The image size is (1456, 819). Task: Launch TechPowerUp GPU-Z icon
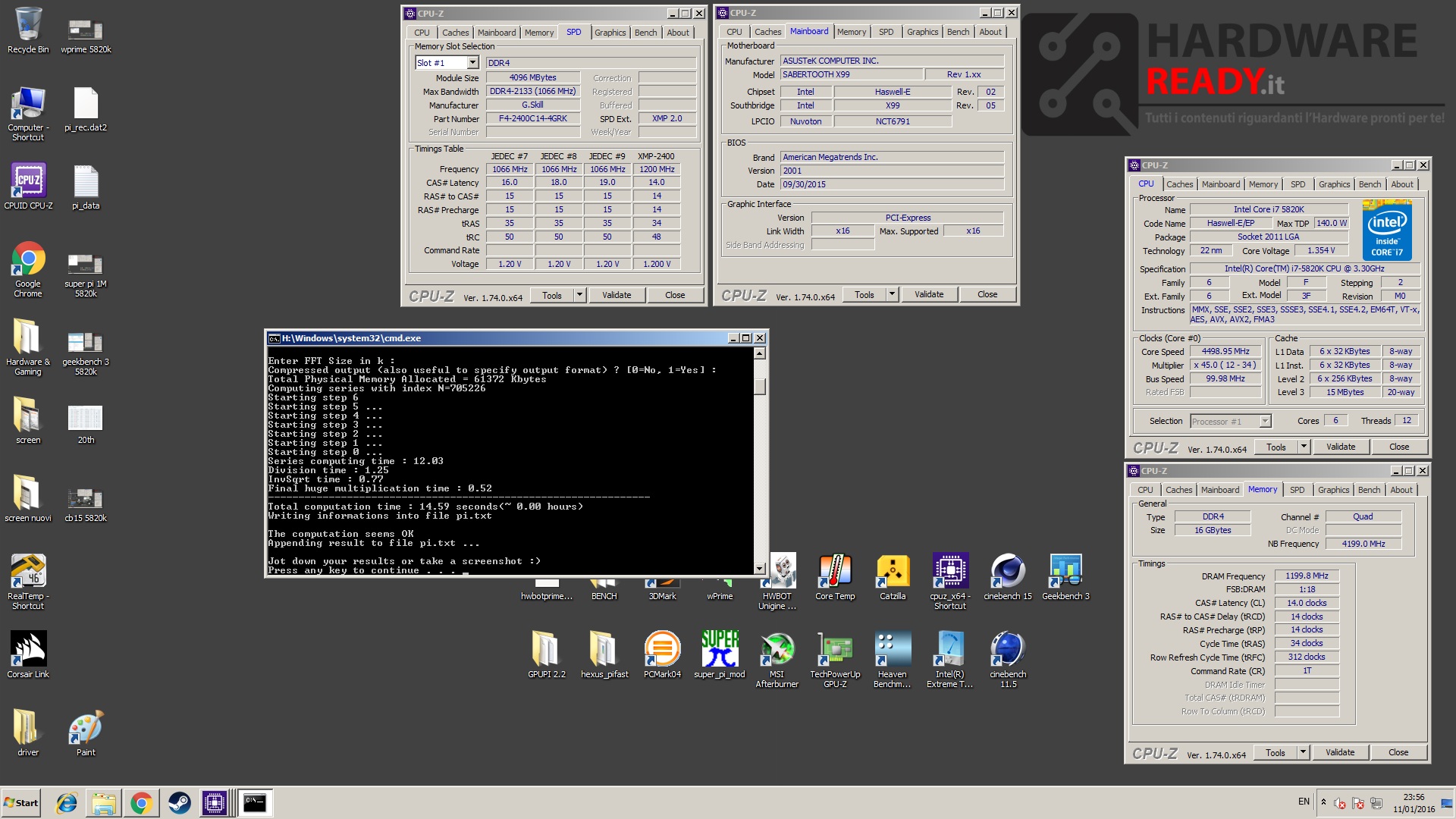tap(835, 661)
